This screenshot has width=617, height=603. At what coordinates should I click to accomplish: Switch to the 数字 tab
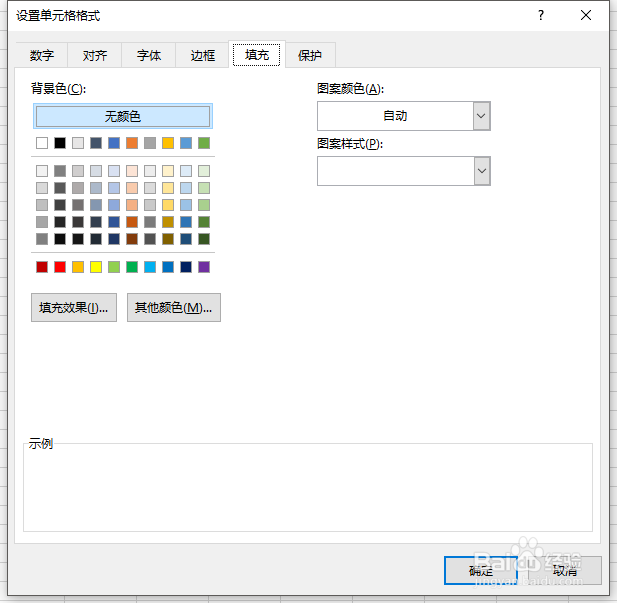pos(42,56)
